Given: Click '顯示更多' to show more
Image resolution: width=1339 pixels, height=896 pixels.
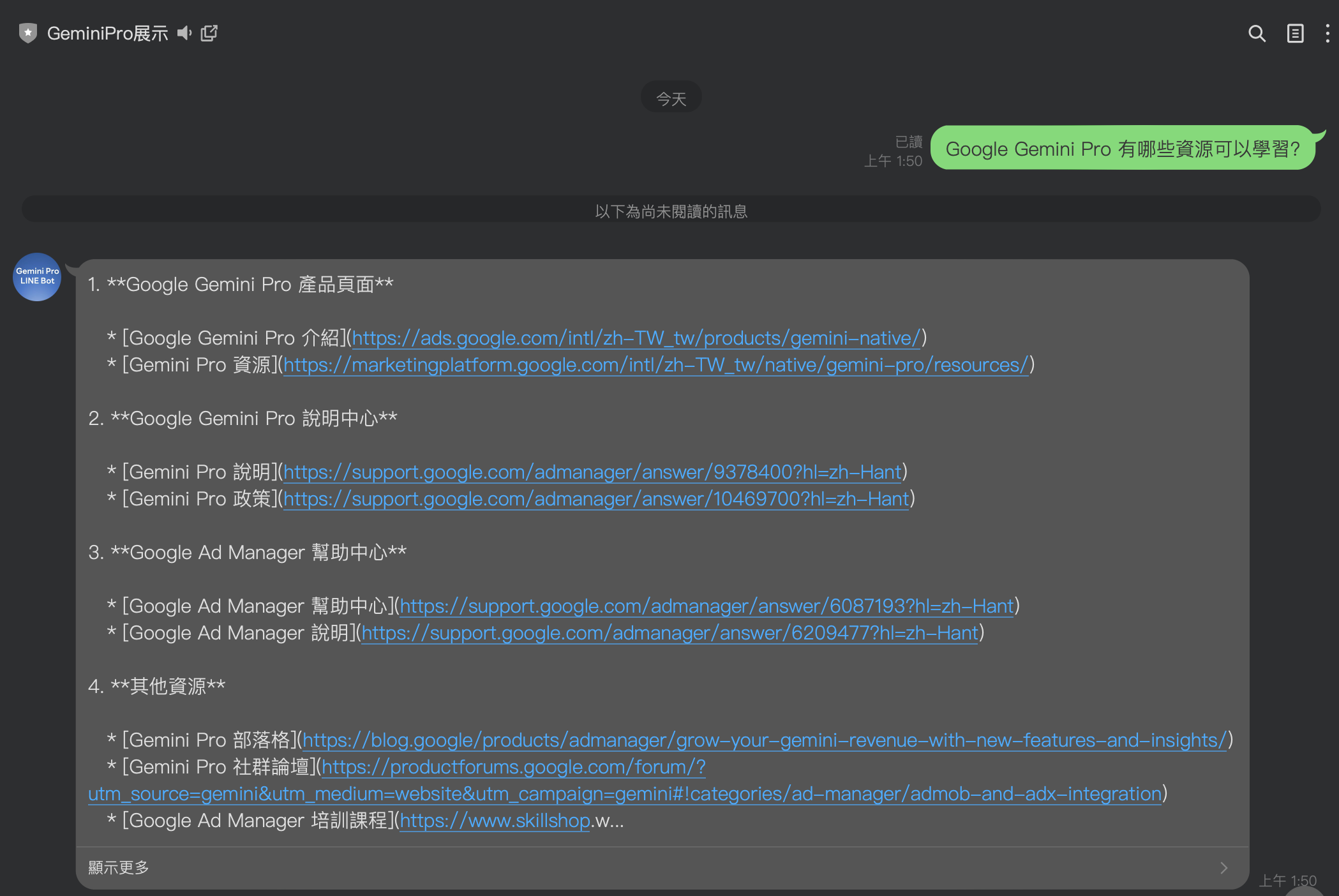Looking at the screenshot, I should [119, 868].
